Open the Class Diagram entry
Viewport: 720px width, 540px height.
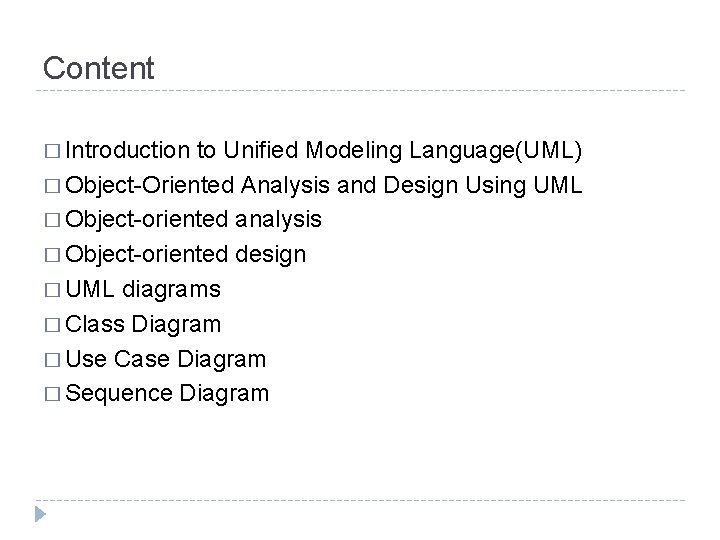point(144,324)
